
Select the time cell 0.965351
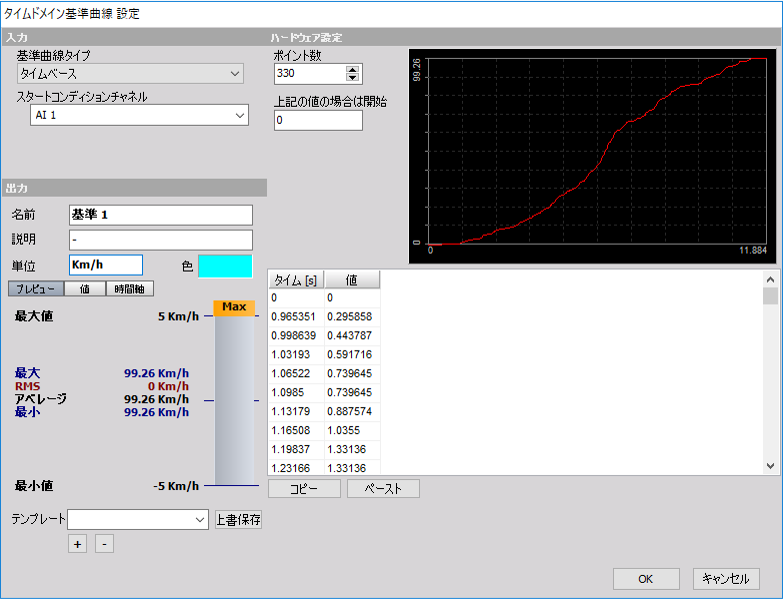pos(296,317)
